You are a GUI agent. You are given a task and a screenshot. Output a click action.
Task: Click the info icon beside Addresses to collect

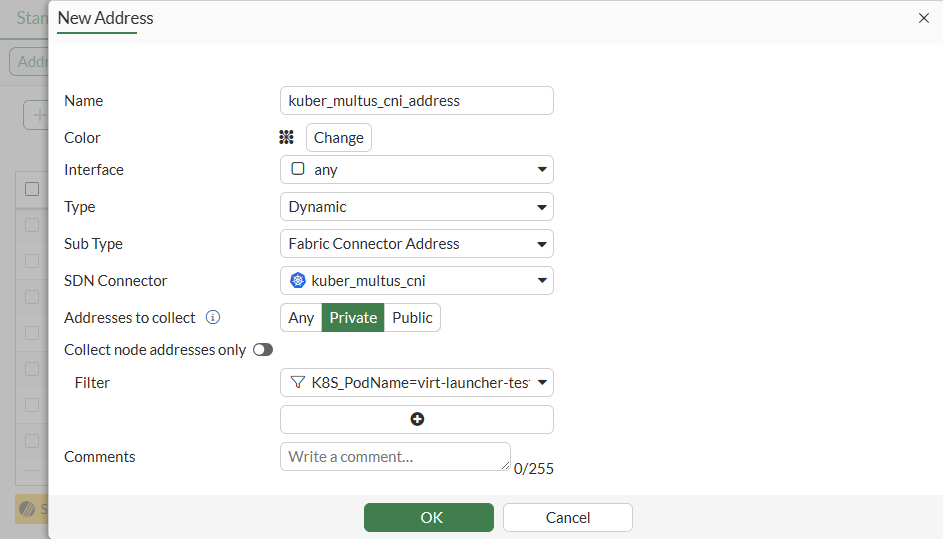click(213, 317)
